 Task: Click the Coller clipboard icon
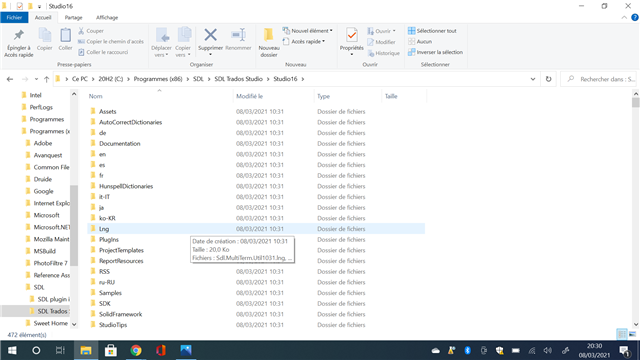[65, 36]
